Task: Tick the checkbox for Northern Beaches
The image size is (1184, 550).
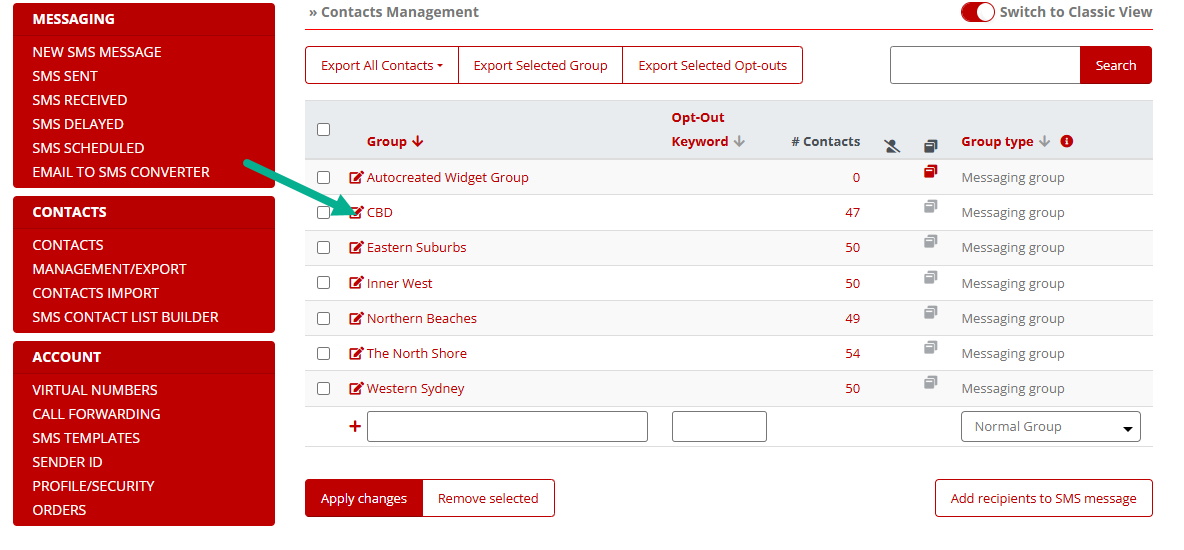Action: [x=324, y=318]
